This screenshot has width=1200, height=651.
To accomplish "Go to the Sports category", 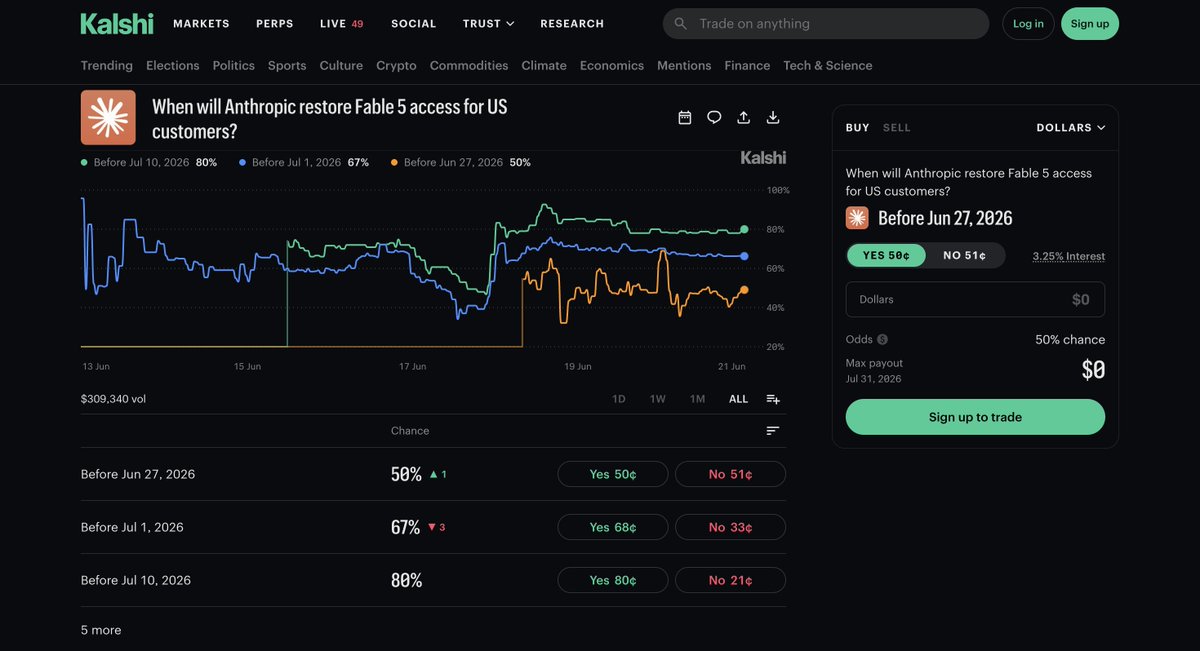I will click(x=287, y=65).
